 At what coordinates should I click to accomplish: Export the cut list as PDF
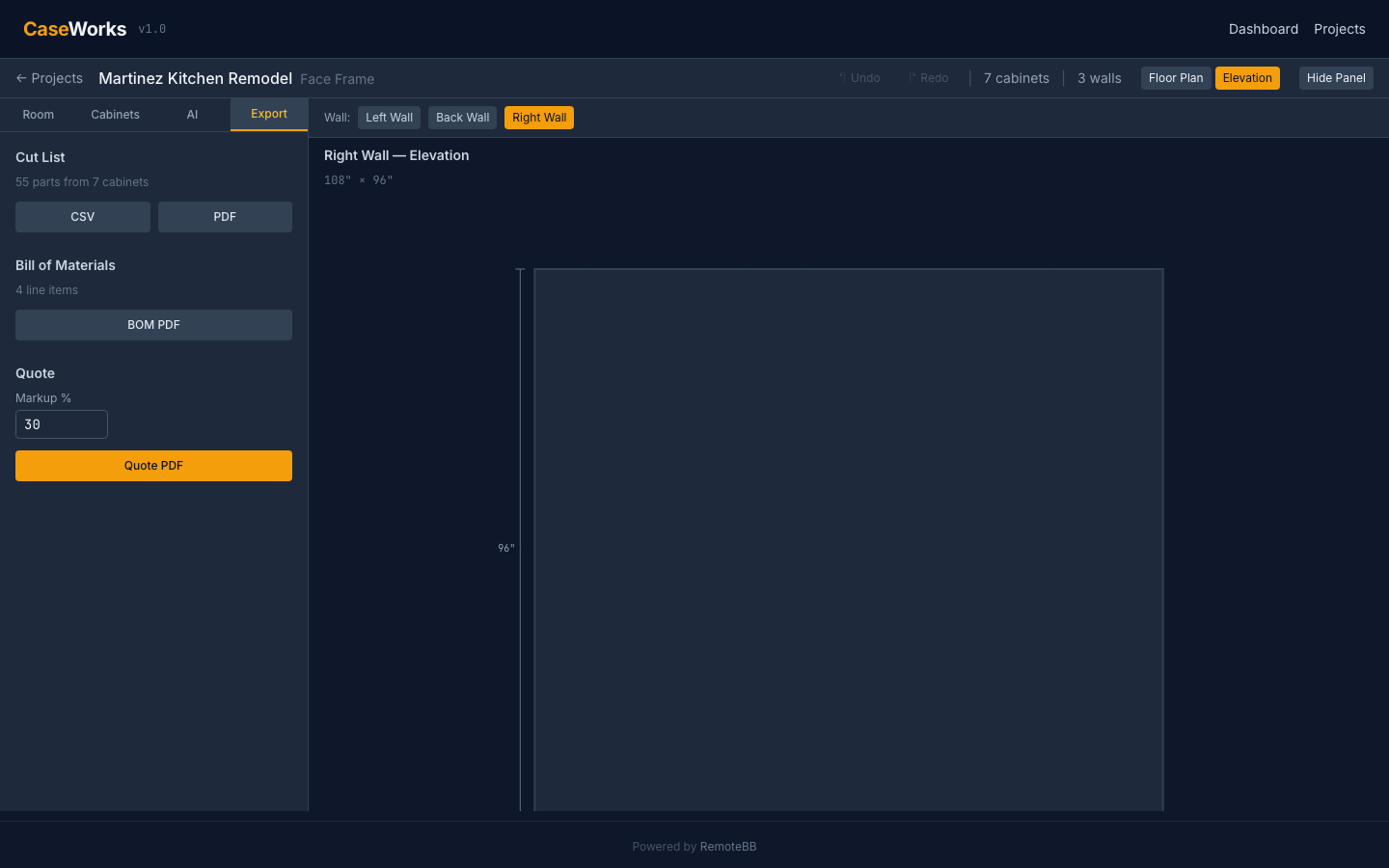pyautogui.click(x=225, y=216)
